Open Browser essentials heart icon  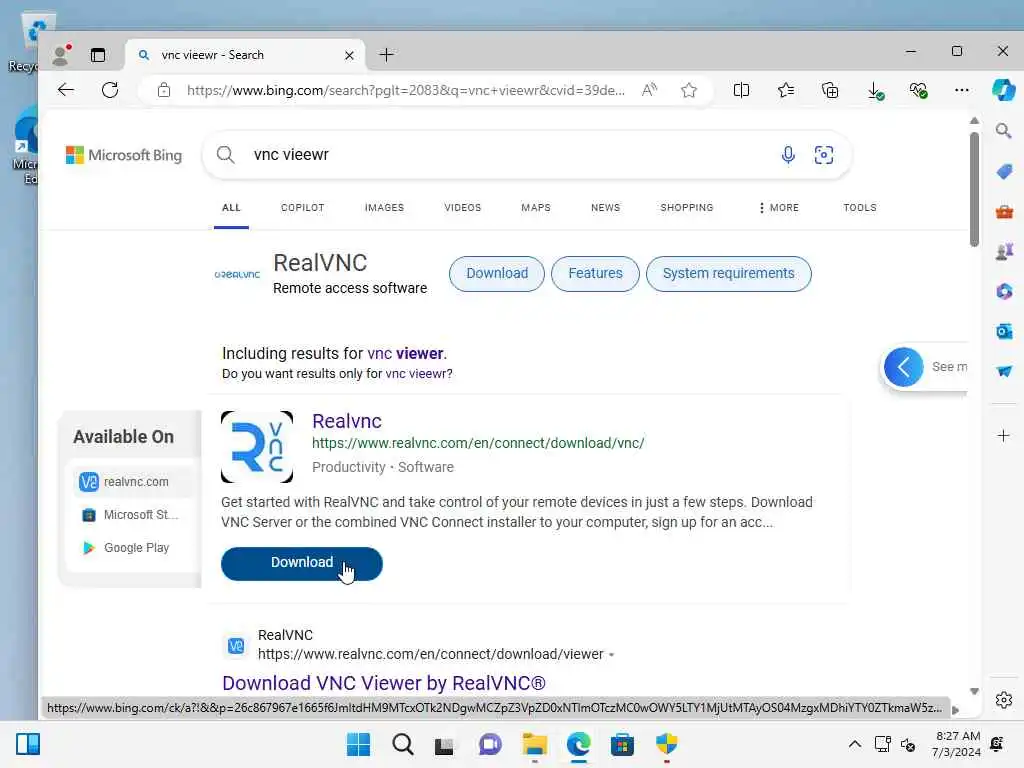point(918,90)
